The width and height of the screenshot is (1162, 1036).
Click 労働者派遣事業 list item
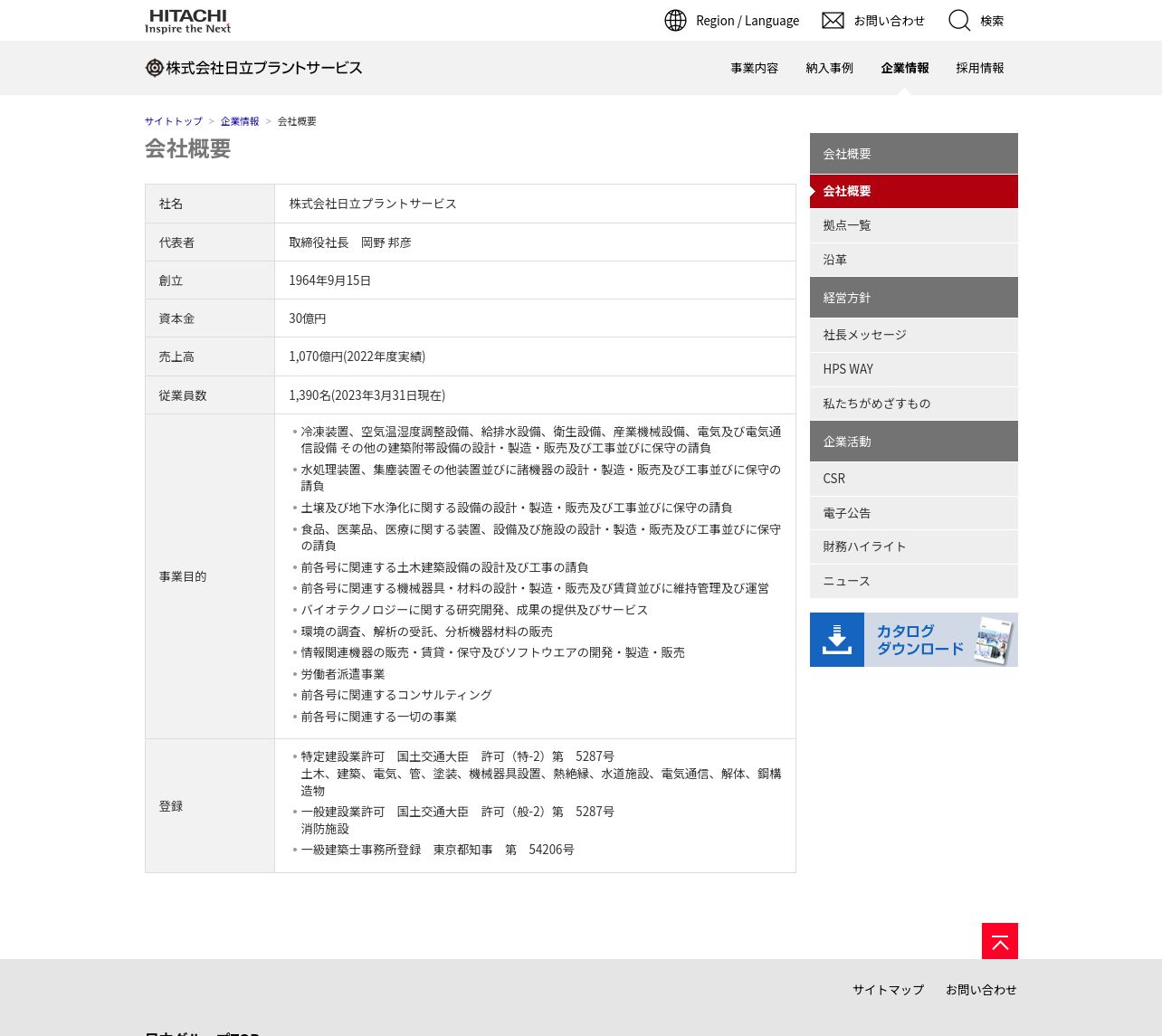pos(343,674)
